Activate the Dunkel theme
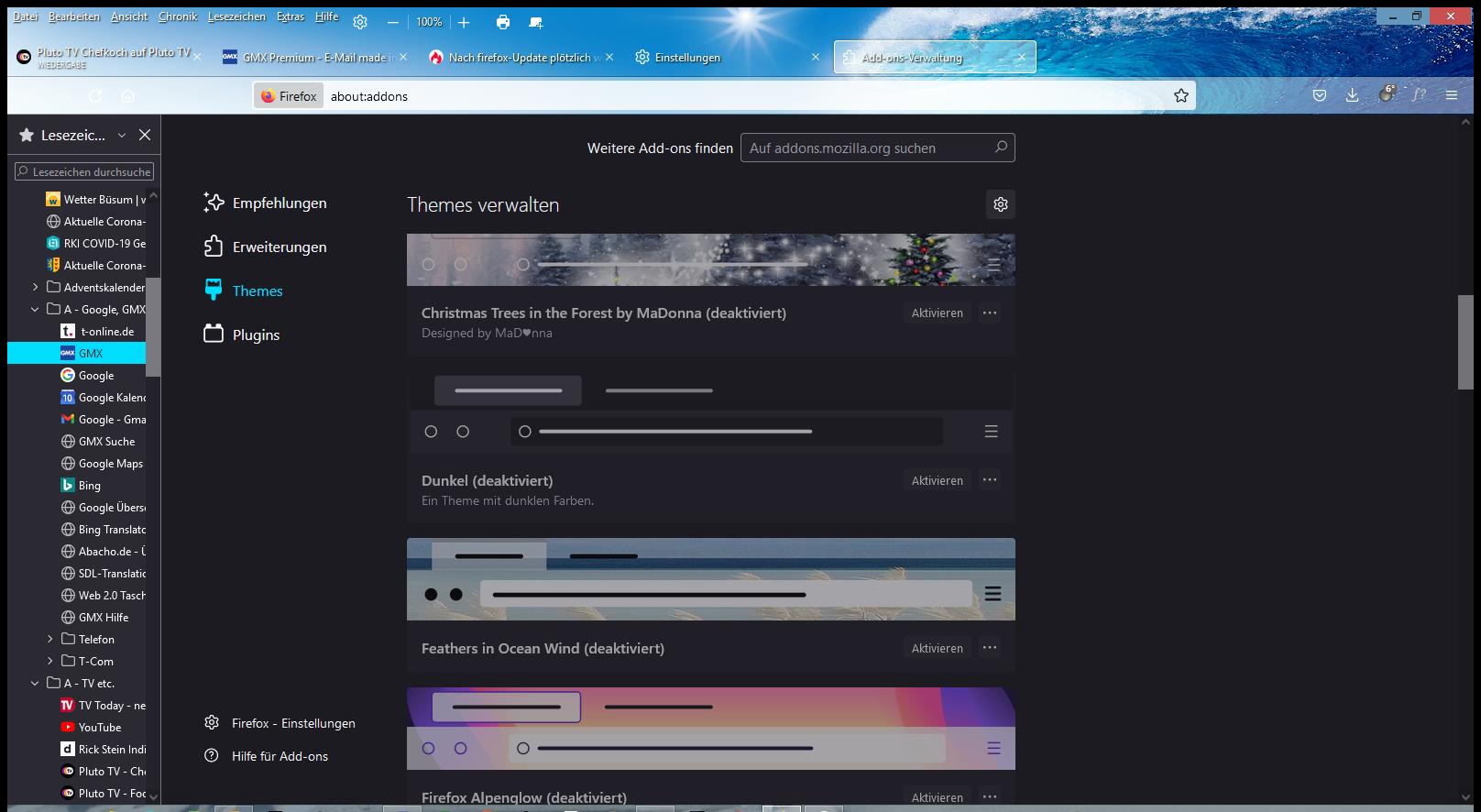 [937, 480]
